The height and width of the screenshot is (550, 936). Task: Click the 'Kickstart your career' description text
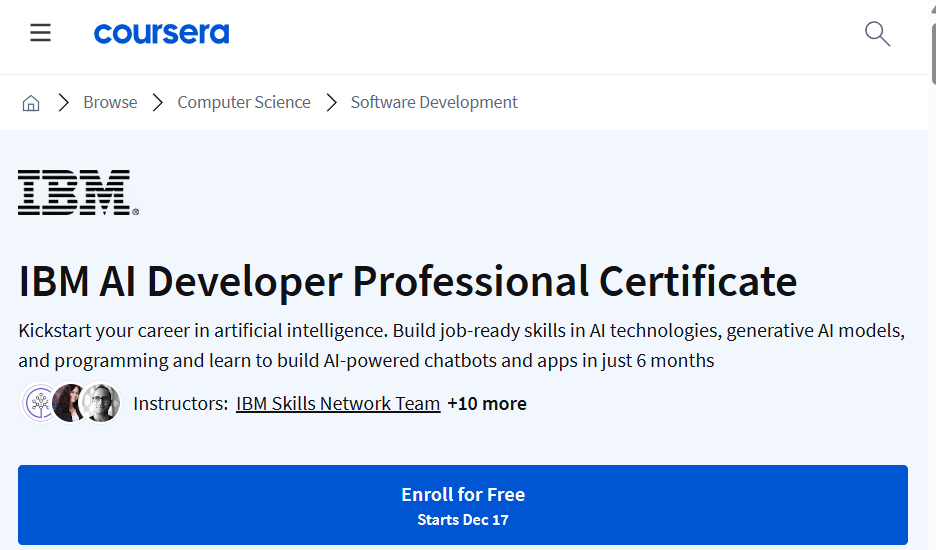[461, 346]
